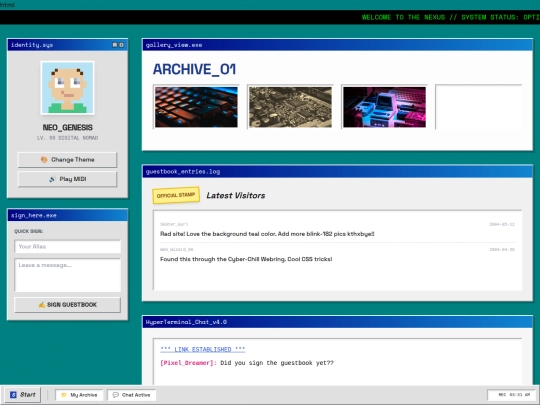The image size is (540, 405).
Task: Click the writing hand icon on SIGN GUESTBOOK
Action: [42, 305]
